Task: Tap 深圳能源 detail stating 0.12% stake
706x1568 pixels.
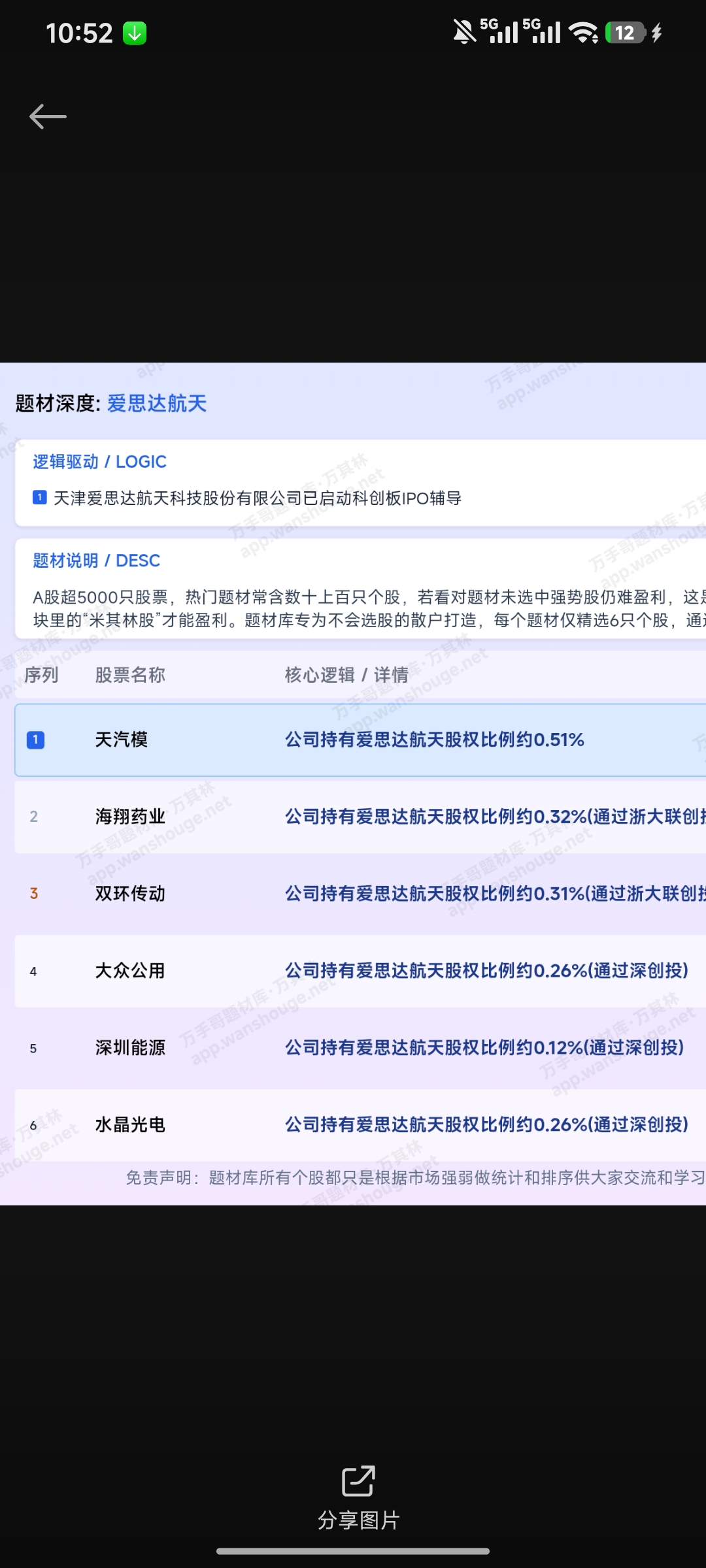Action: (x=484, y=1048)
